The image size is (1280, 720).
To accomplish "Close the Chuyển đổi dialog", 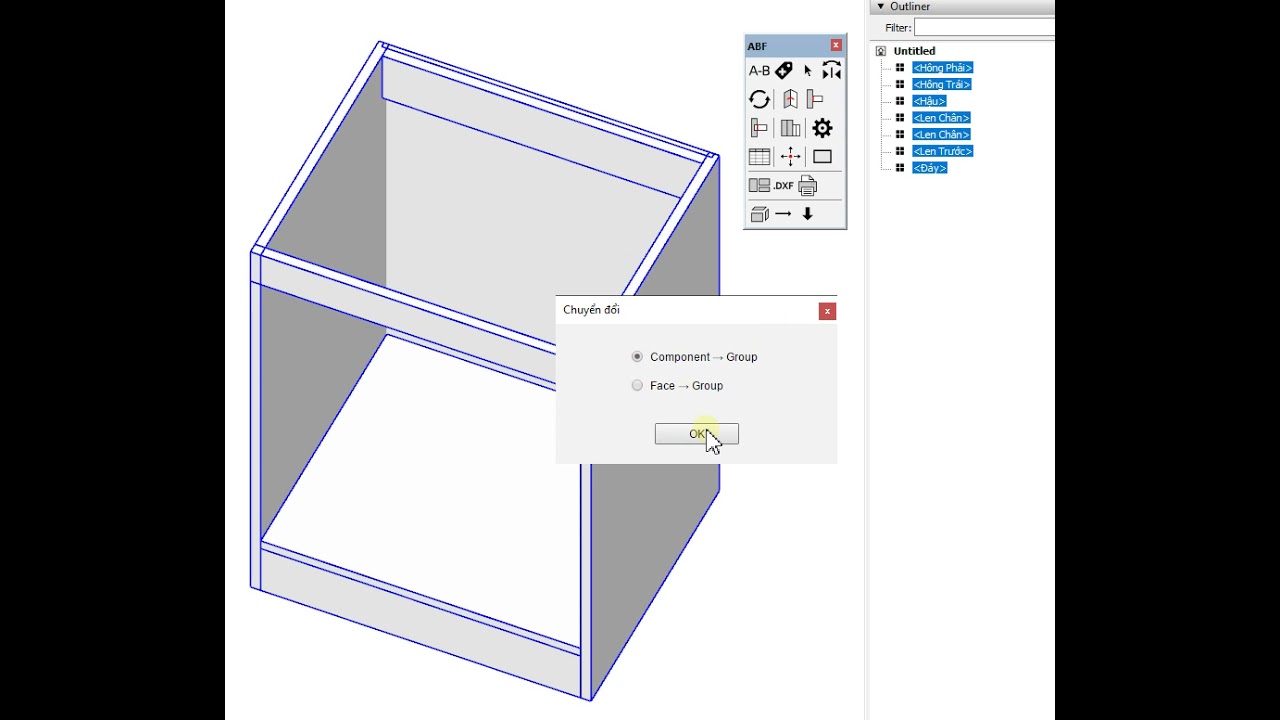I will click(827, 311).
